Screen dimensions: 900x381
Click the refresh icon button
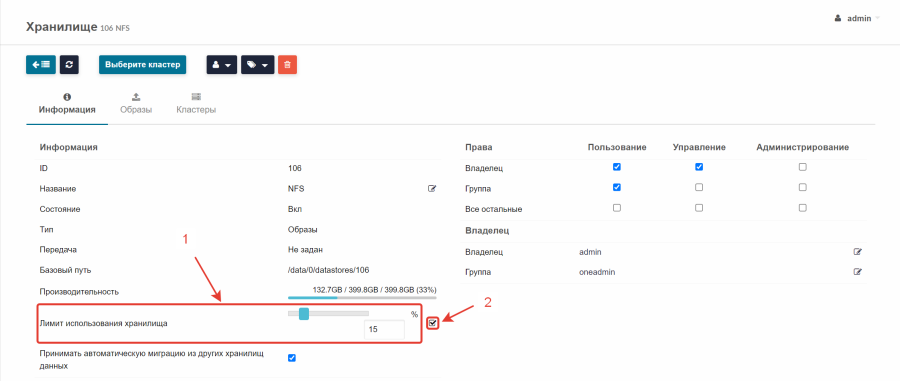[x=69, y=65]
